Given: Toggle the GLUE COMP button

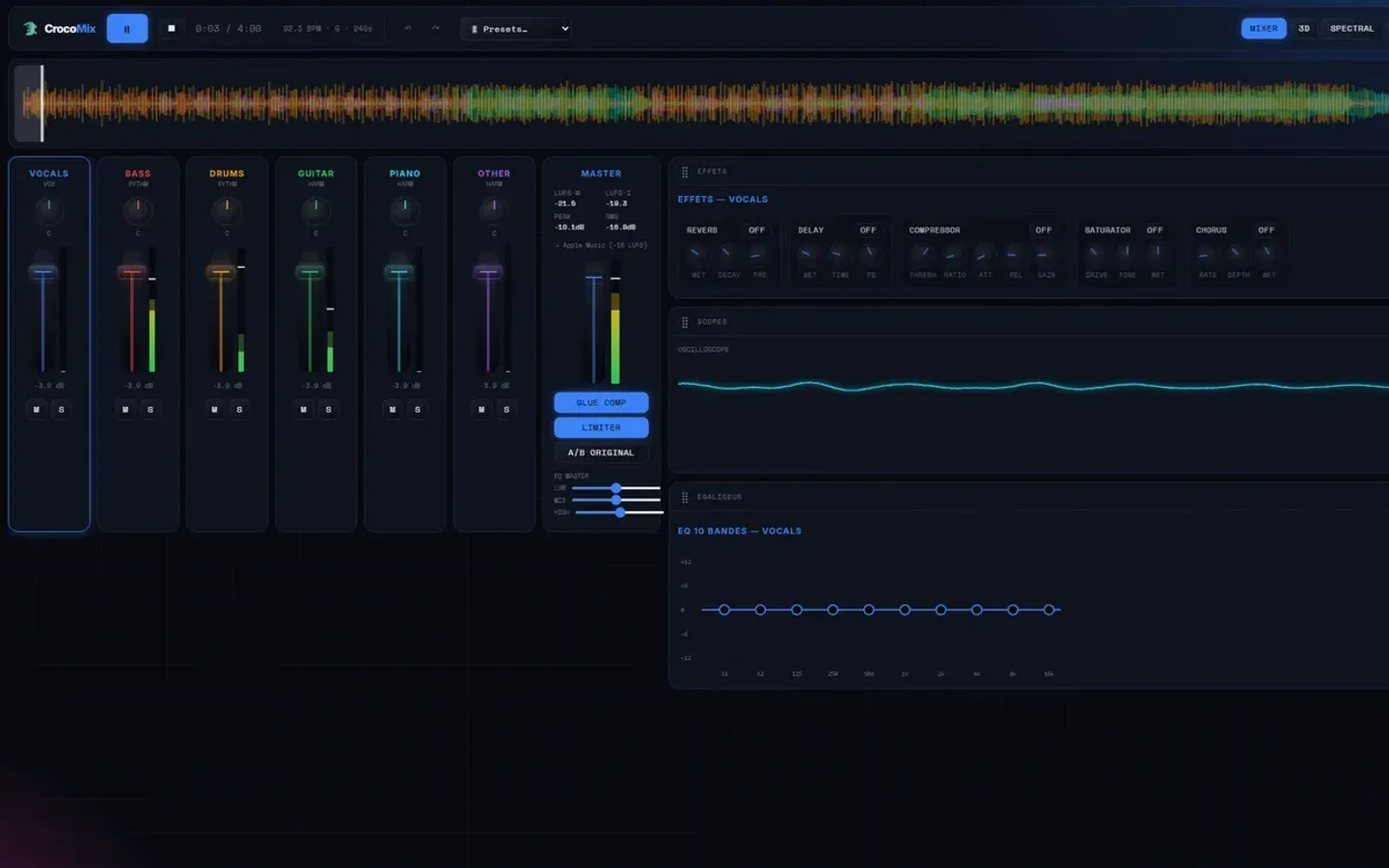Looking at the screenshot, I should (x=601, y=402).
